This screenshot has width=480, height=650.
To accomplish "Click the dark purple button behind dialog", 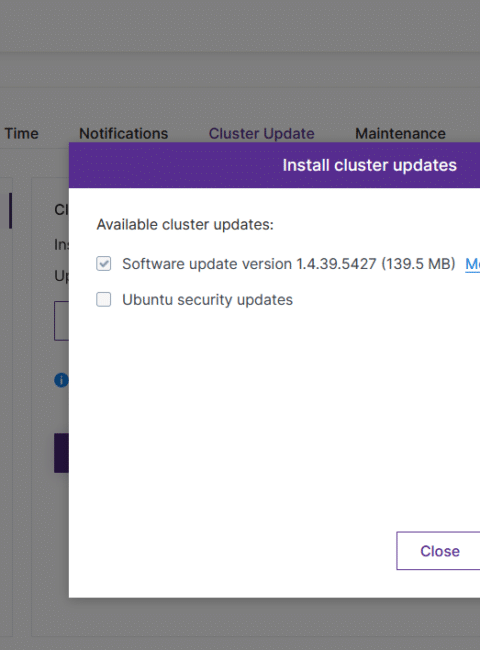I will click(x=61, y=453).
